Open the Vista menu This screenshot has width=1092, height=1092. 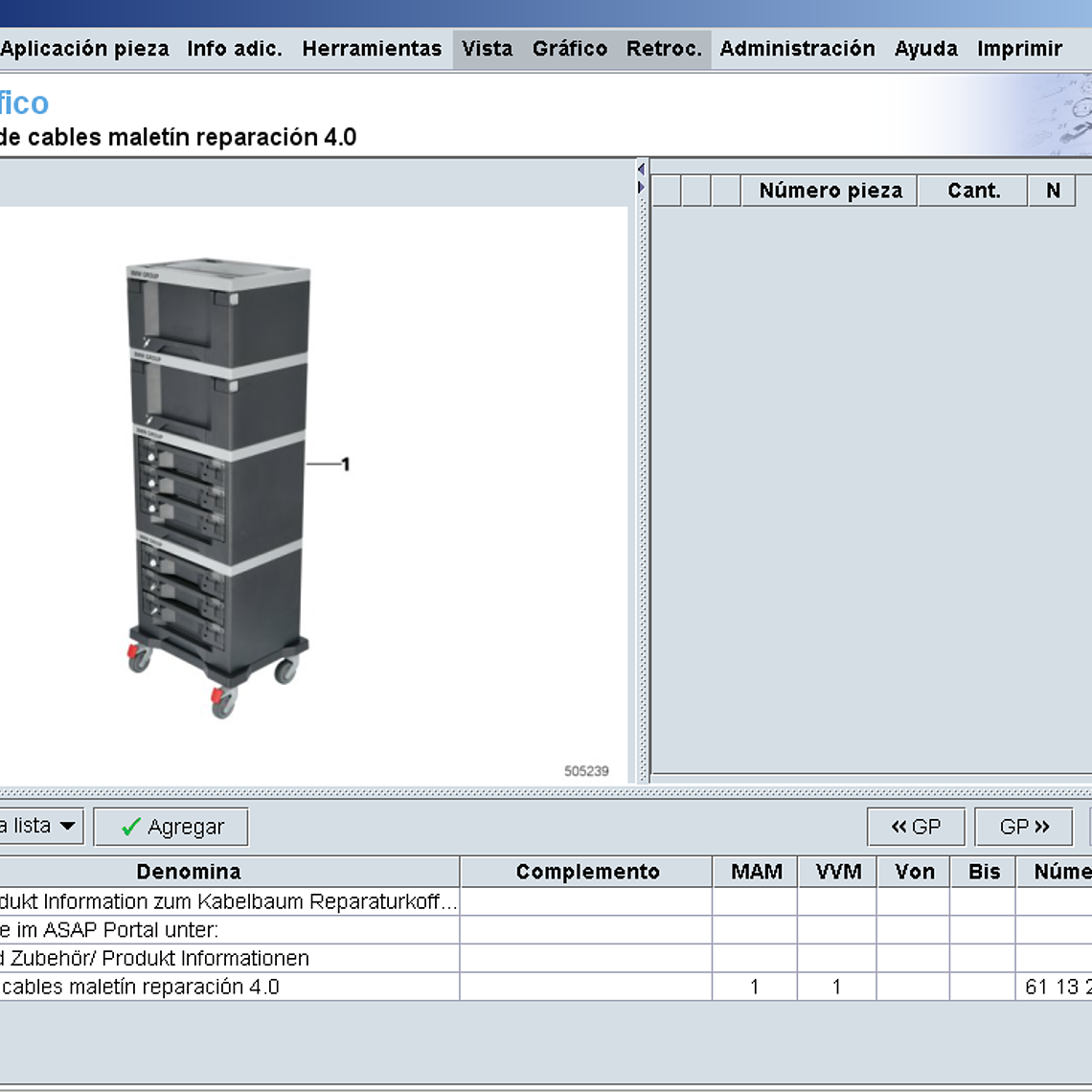coord(487,49)
